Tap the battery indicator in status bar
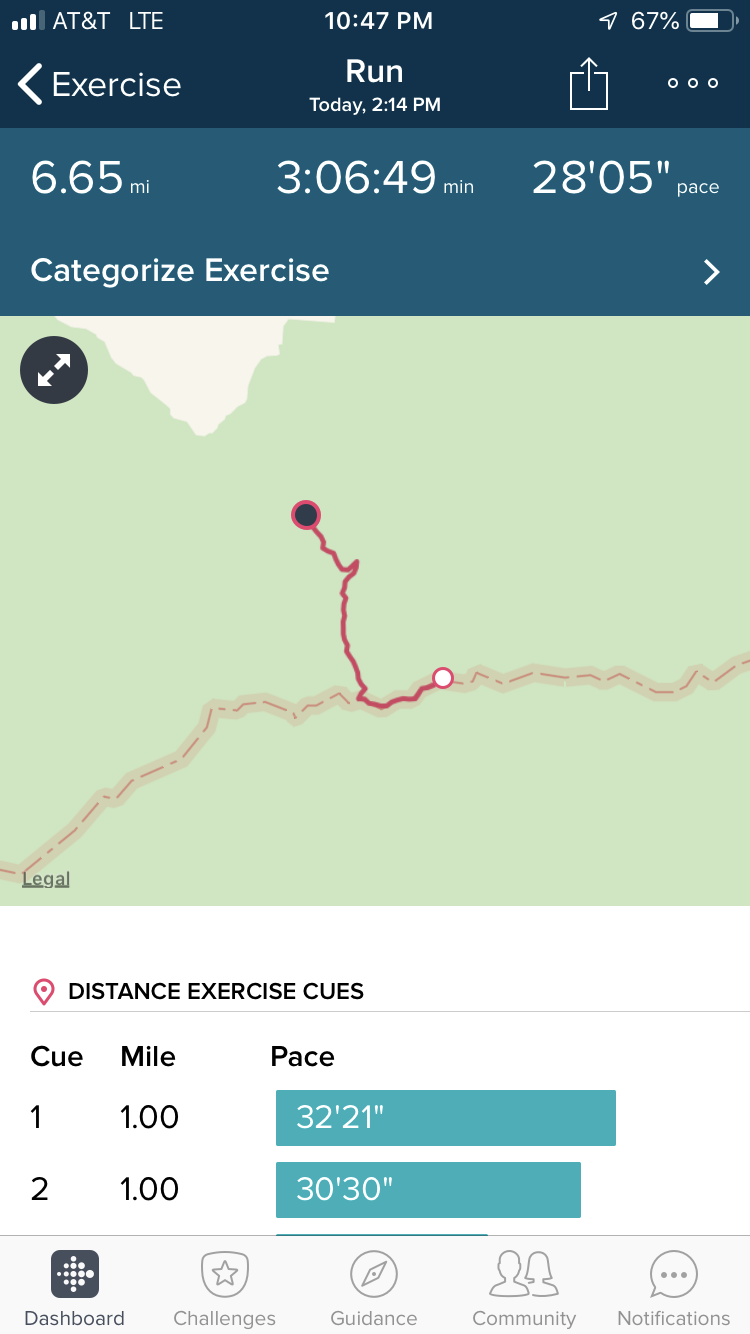This screenshot has width=750, height=1334. click(x=709, y=21)
